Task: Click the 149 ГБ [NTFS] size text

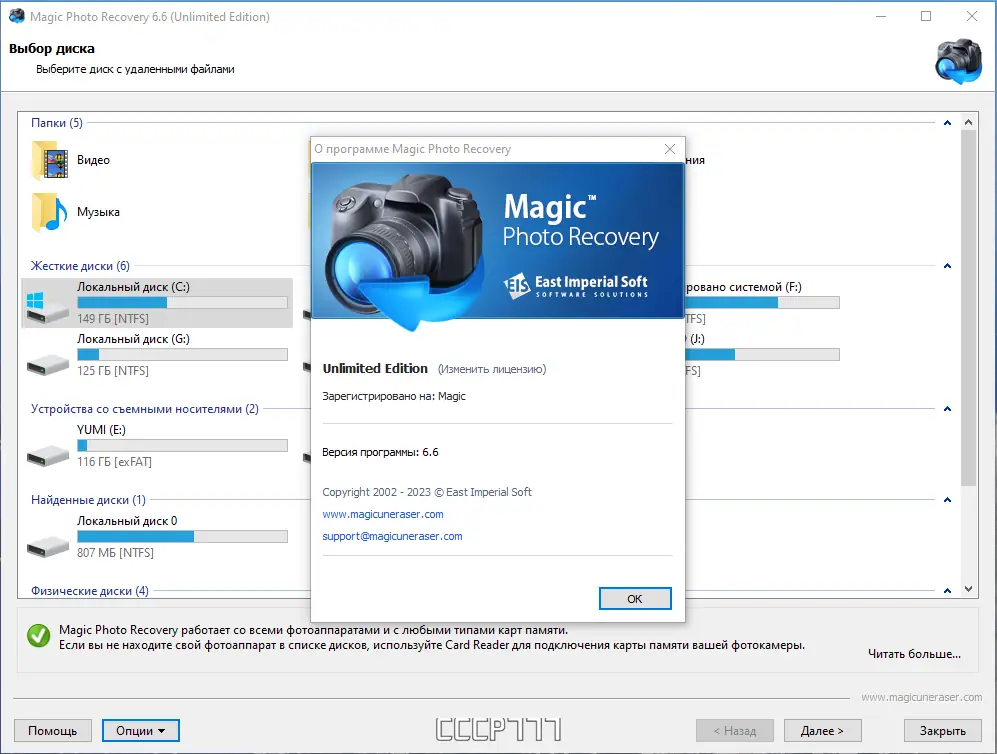Action: [113, 319]
